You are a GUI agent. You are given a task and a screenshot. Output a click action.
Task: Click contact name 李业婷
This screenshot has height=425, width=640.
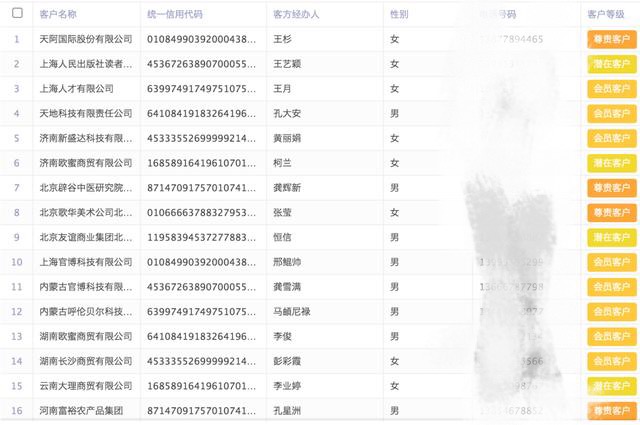pyautogui.click(x=287, y=386)
